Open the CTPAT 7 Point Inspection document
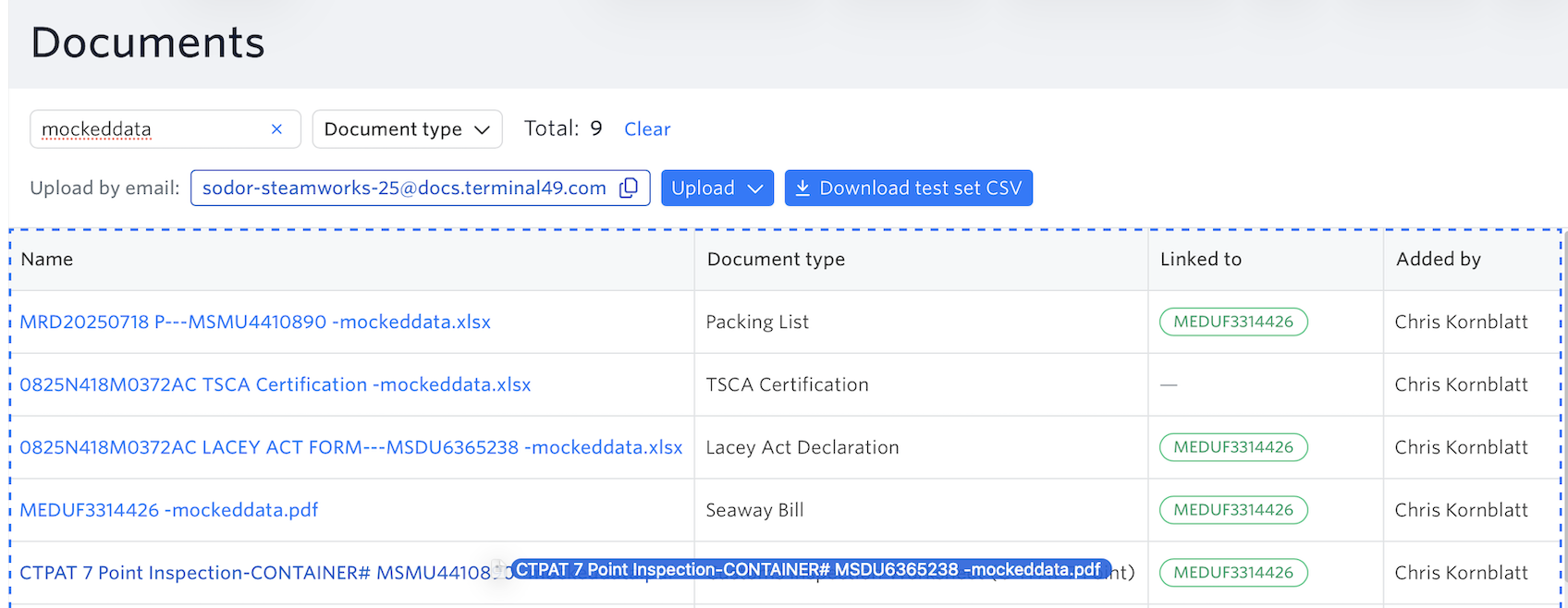 pyautogui.click(x=250, y=573)
